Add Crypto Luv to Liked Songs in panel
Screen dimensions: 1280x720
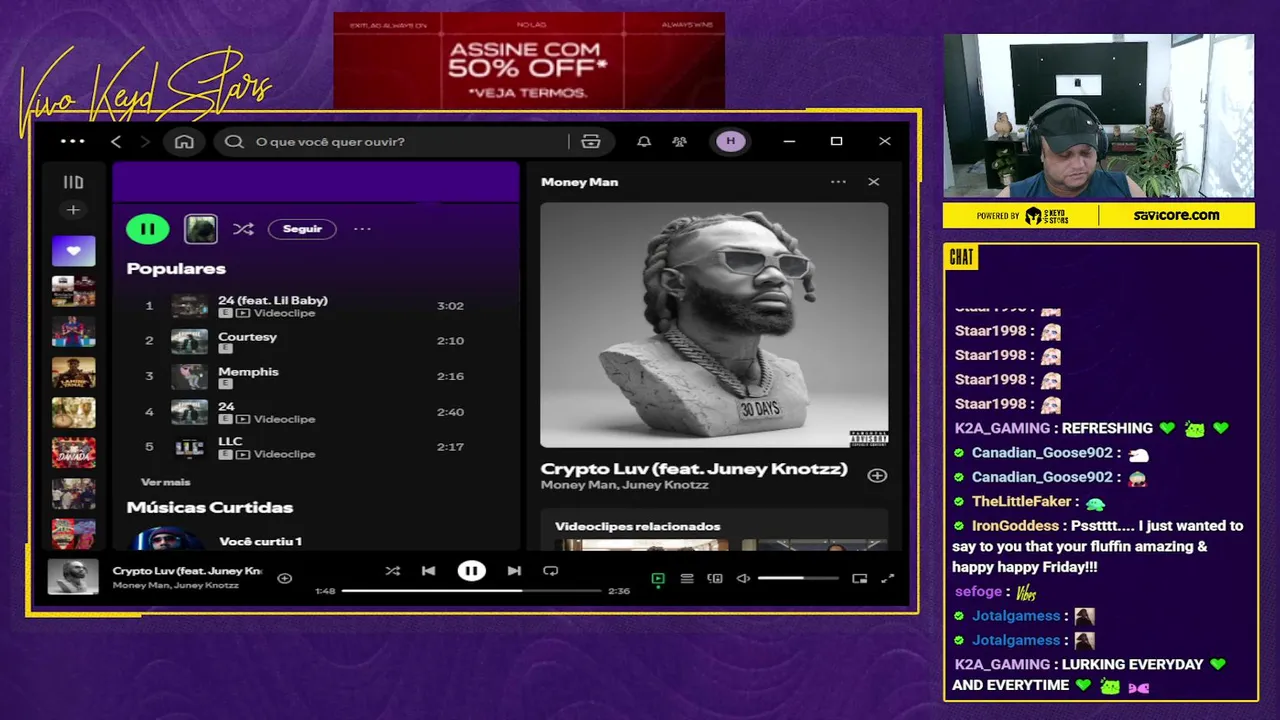pyautogui.click(x=877, y=476)
